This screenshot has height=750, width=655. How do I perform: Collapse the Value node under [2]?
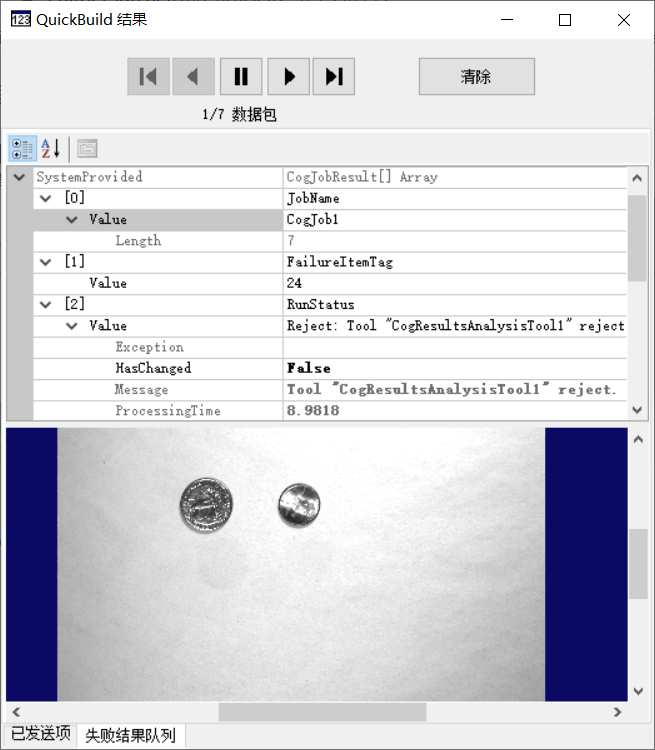pyautogui.click(x=72, y=326)
